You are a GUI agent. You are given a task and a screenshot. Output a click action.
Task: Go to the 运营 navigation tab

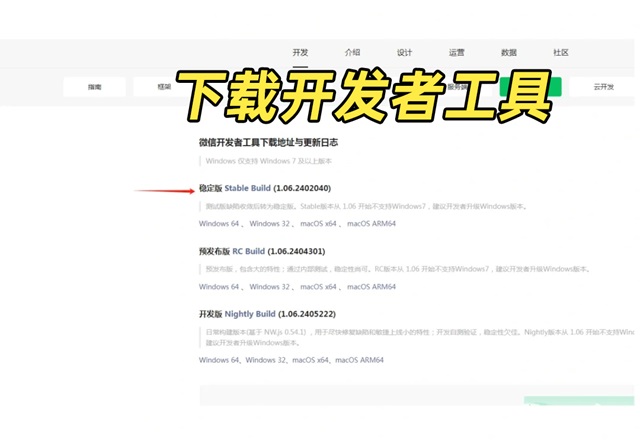(457, 53)
